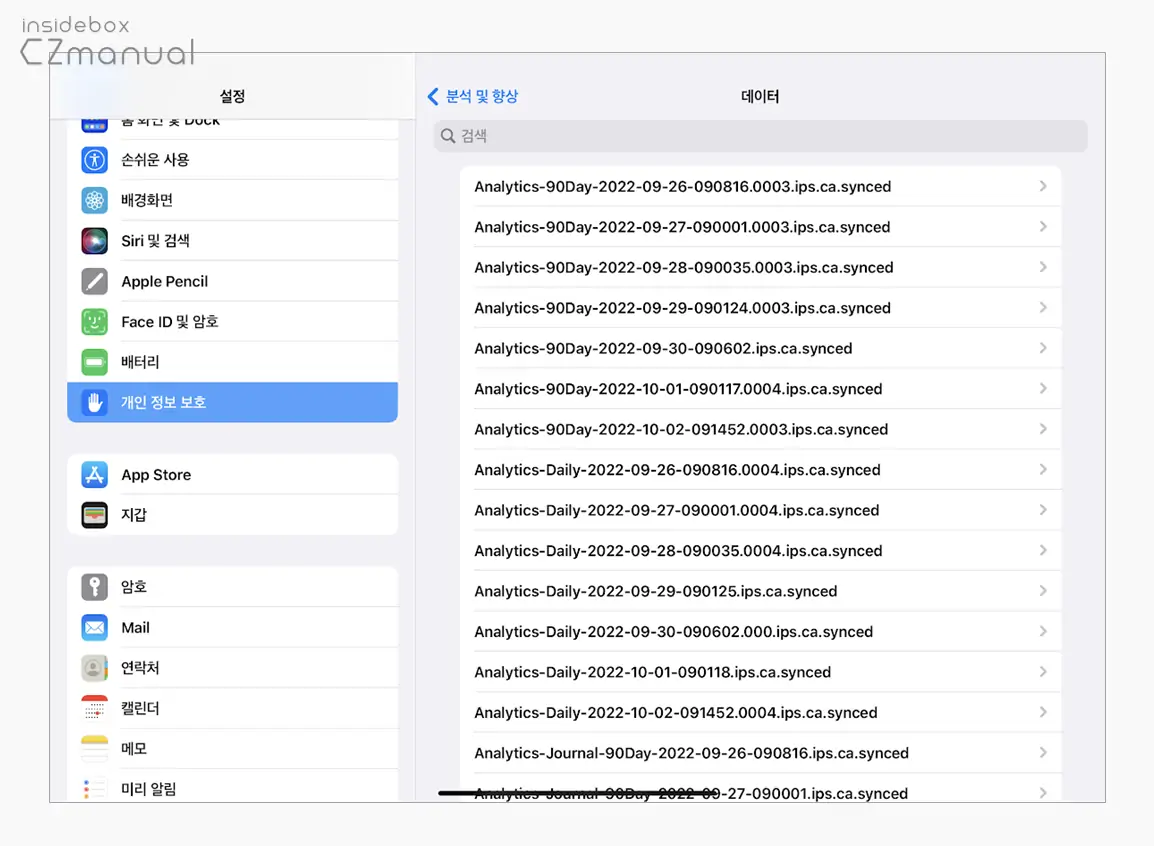1154x846 pixels.
Task: Expand chevron for Analytics-Daily-2022-10-02-091452.0004
Action: (x=1043, y=712)
